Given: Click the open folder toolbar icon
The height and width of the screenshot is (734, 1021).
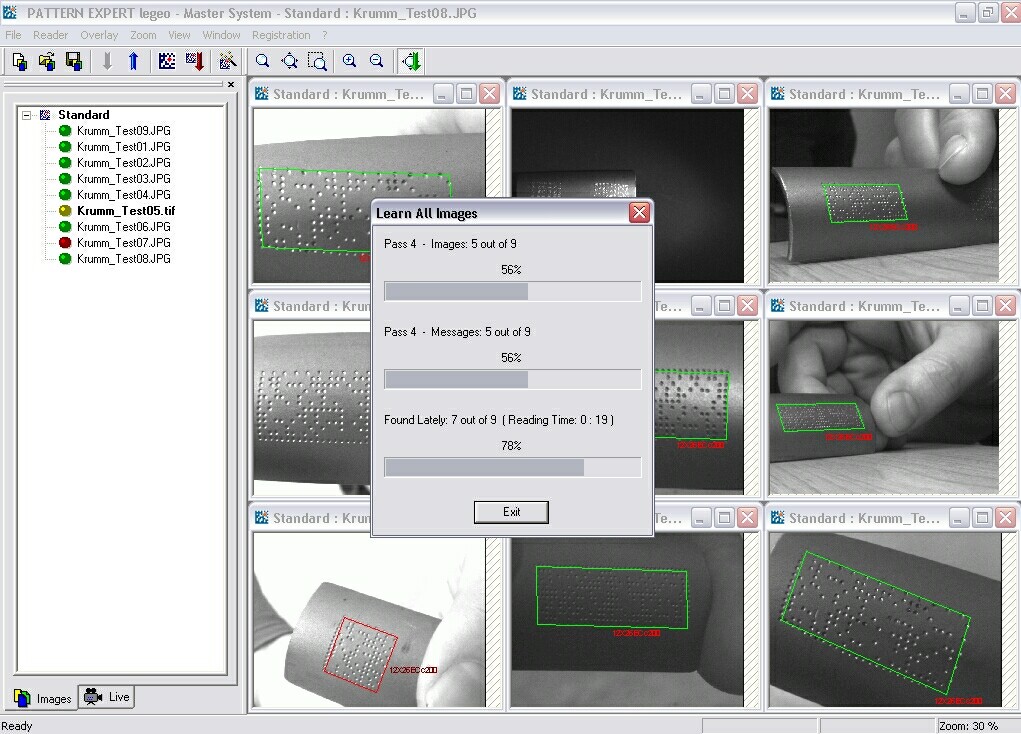Looking at the screenshot, I should click(x=46, y=61).
